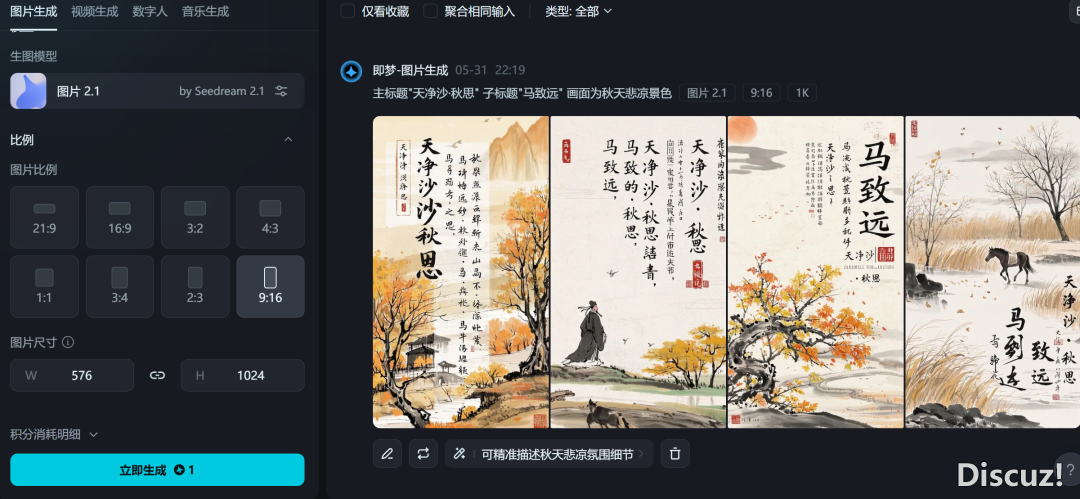Expand 积分消耗明细 details

click(54, 434)
